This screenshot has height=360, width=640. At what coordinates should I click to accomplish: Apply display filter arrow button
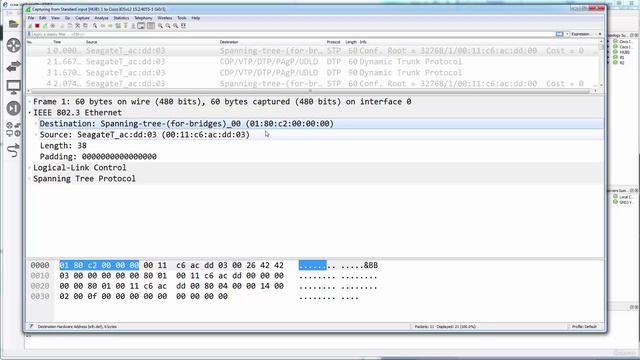tap(560, 34)
